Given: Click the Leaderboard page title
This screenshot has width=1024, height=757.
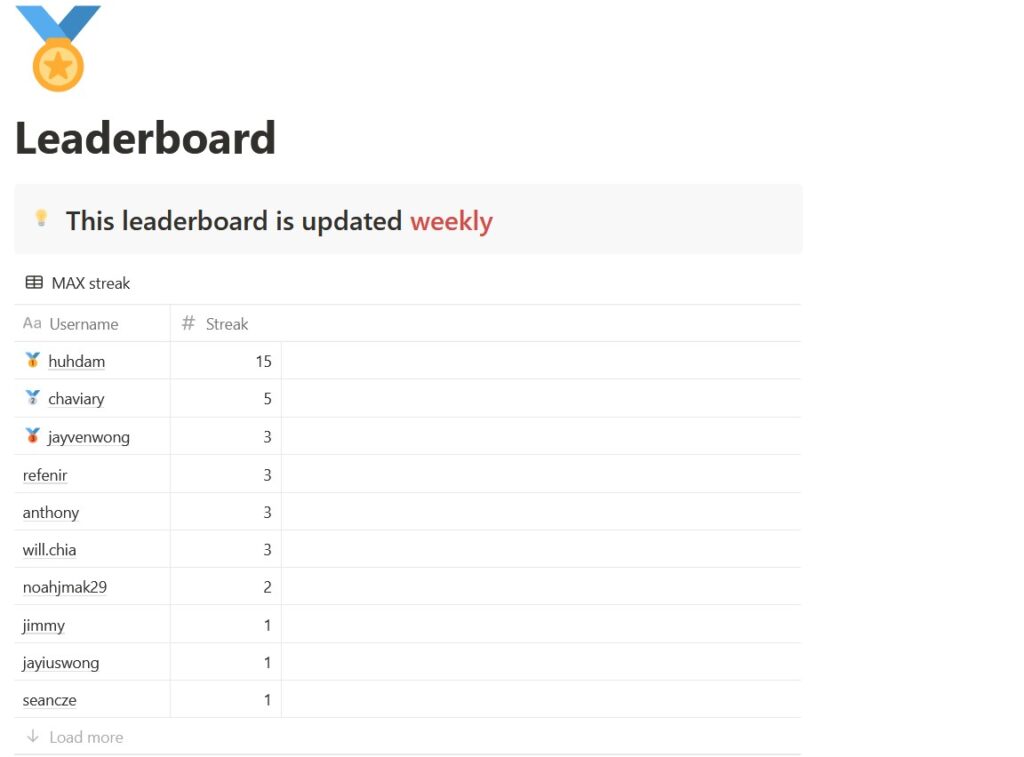Looking at the screenshot, I should click(x=145, y=138).
